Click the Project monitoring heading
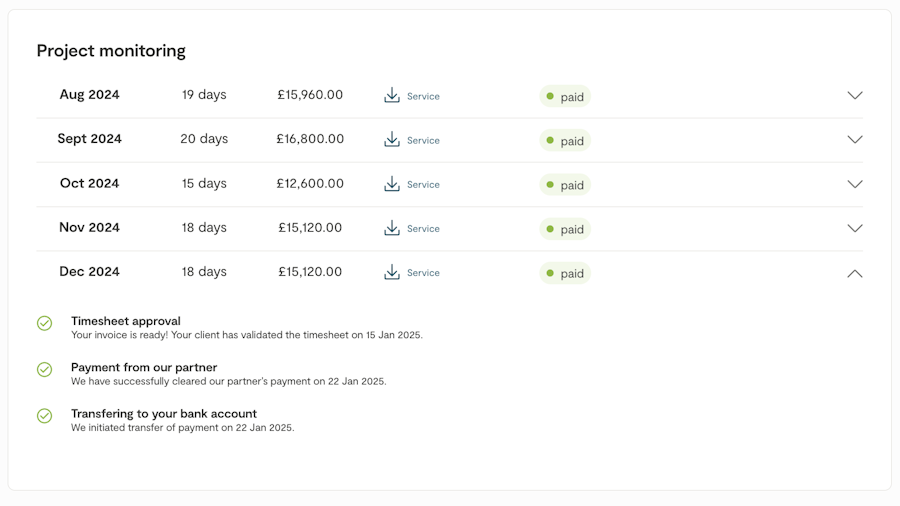This screenshot has width=900, height=506. pyautogui.click(x=111, y=51)
